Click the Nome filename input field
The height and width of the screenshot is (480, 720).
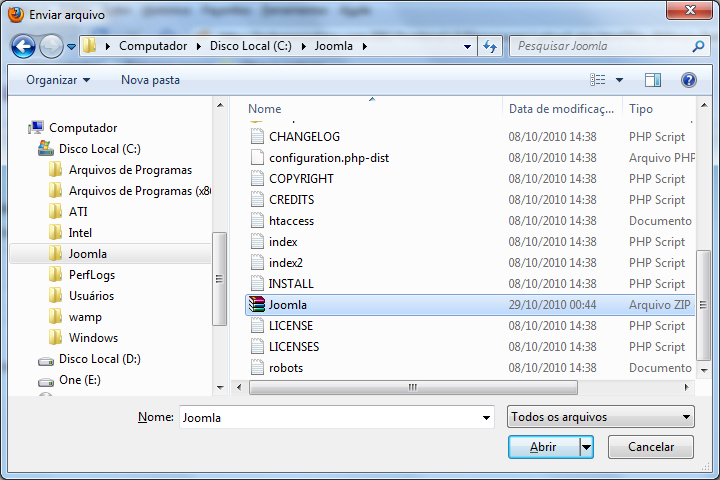pyautogui.click(x=337, y=417)
